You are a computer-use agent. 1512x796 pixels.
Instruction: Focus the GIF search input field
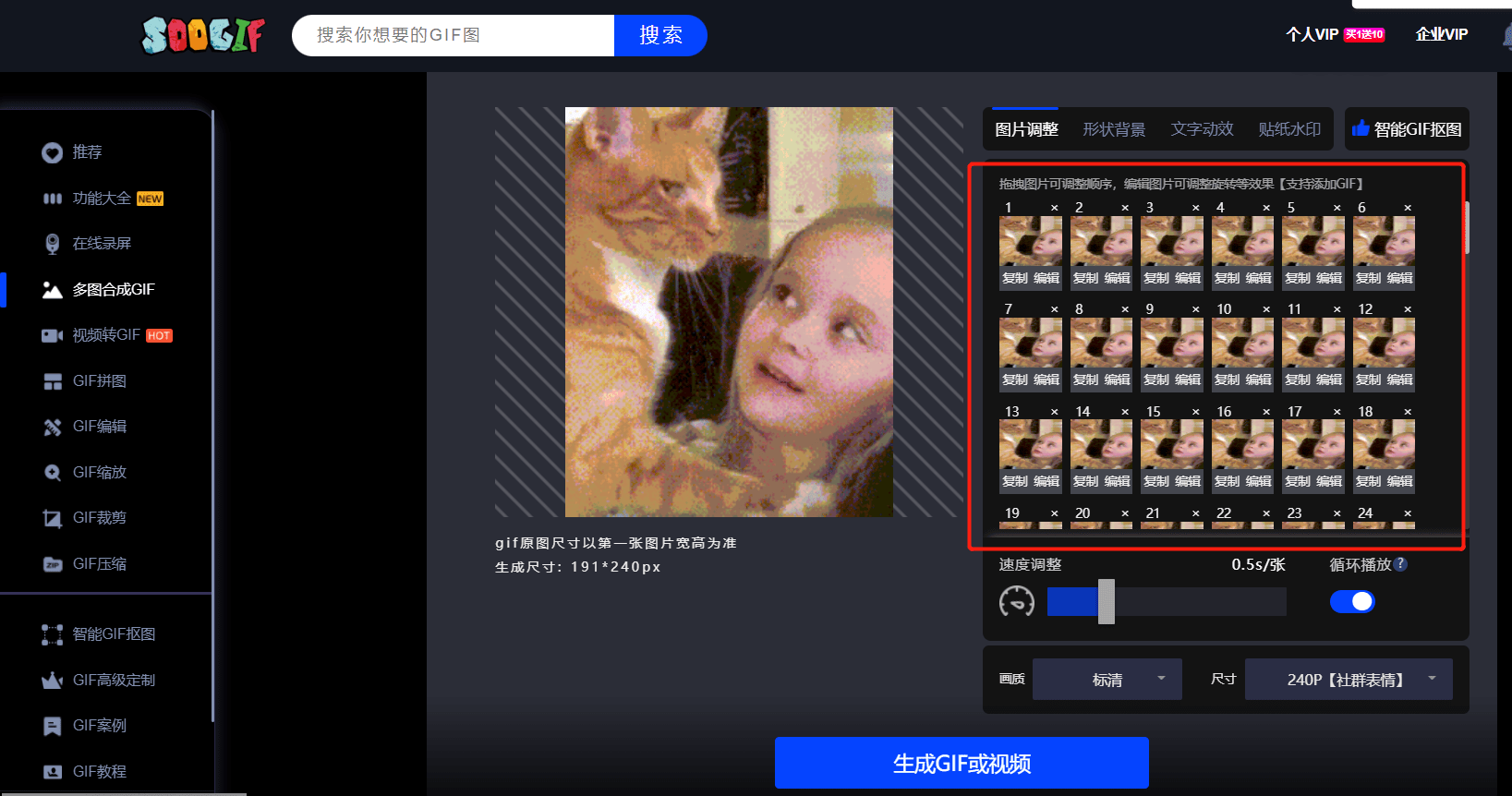tap(453, 35)
